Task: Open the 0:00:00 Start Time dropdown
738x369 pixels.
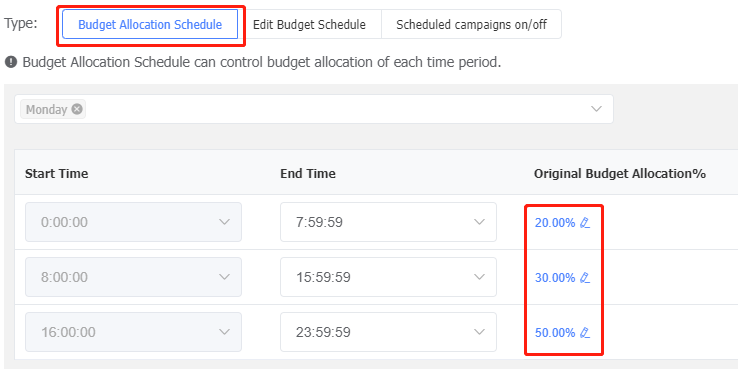Action: [x=133, y=222]
